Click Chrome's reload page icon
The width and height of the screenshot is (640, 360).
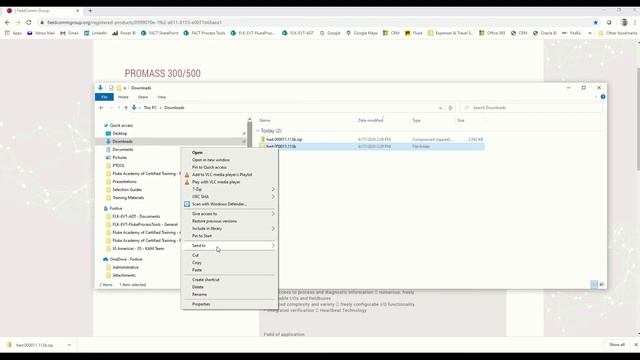tap(29, 22)
